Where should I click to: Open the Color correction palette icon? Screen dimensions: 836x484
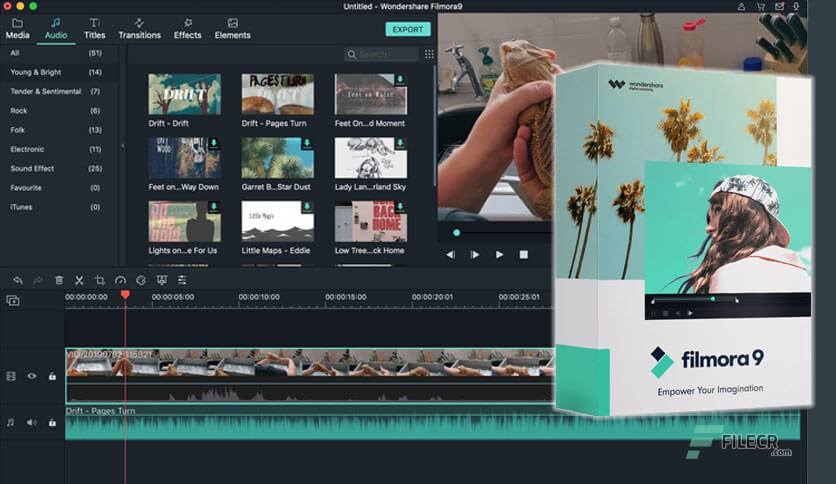click(x=141, y=281)
